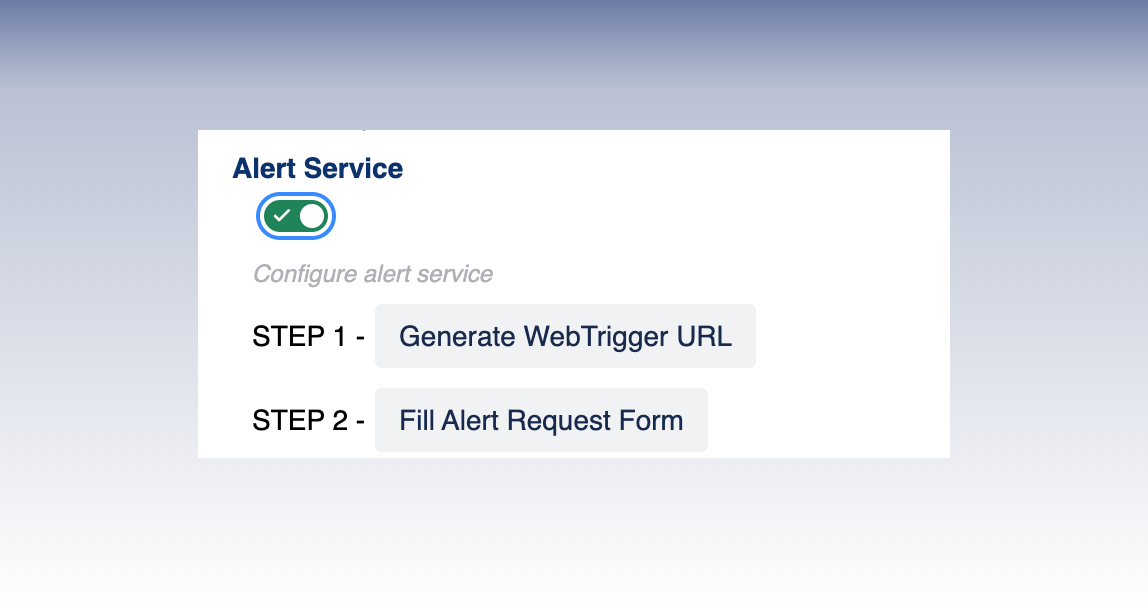The width and height of the screenshot is (1148, 612).
Task: Click the white knob of the toggle
Action: 312,216
